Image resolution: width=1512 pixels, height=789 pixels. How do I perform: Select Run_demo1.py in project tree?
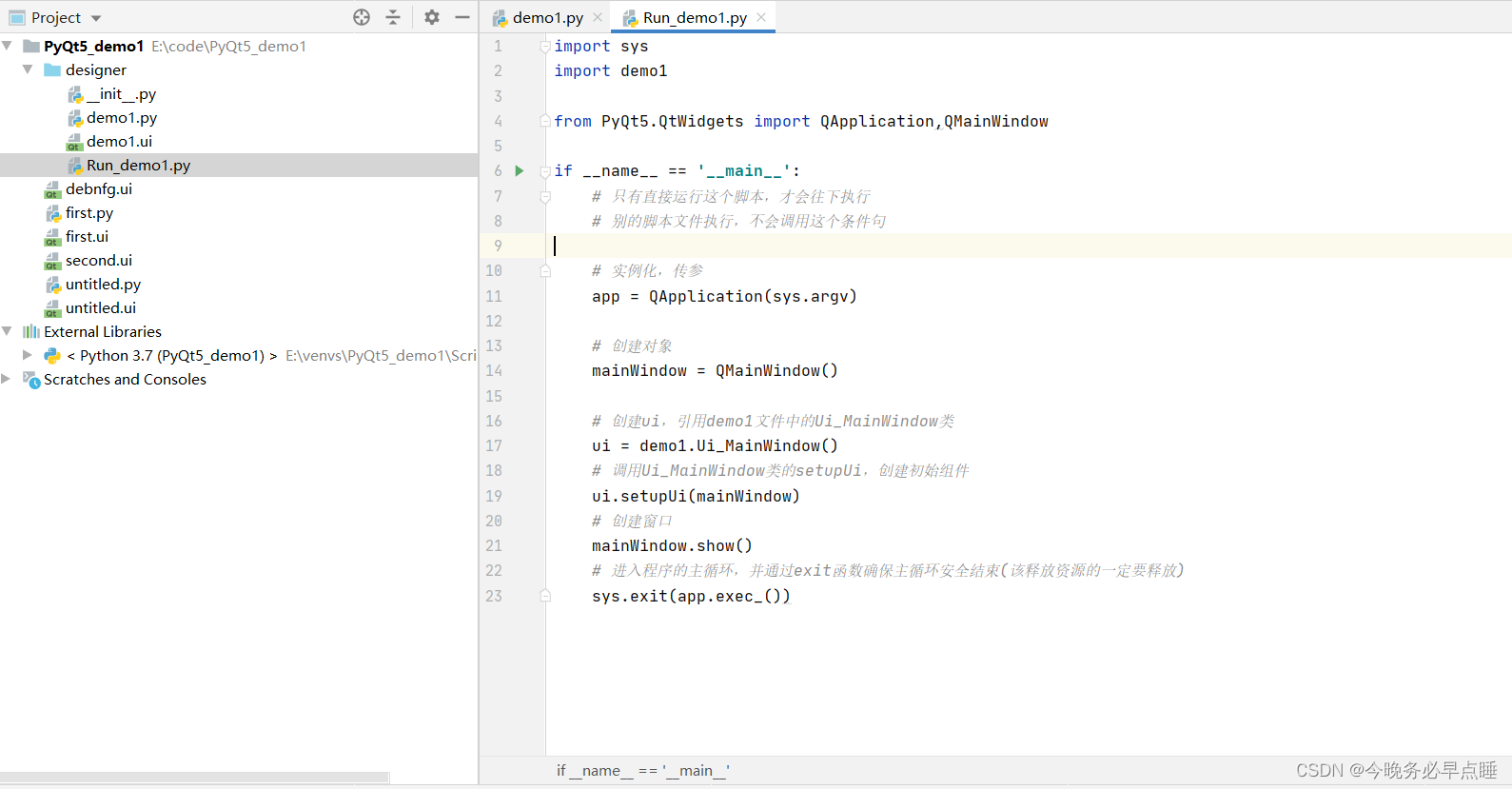pyautogui.click(x=138, y=165)
